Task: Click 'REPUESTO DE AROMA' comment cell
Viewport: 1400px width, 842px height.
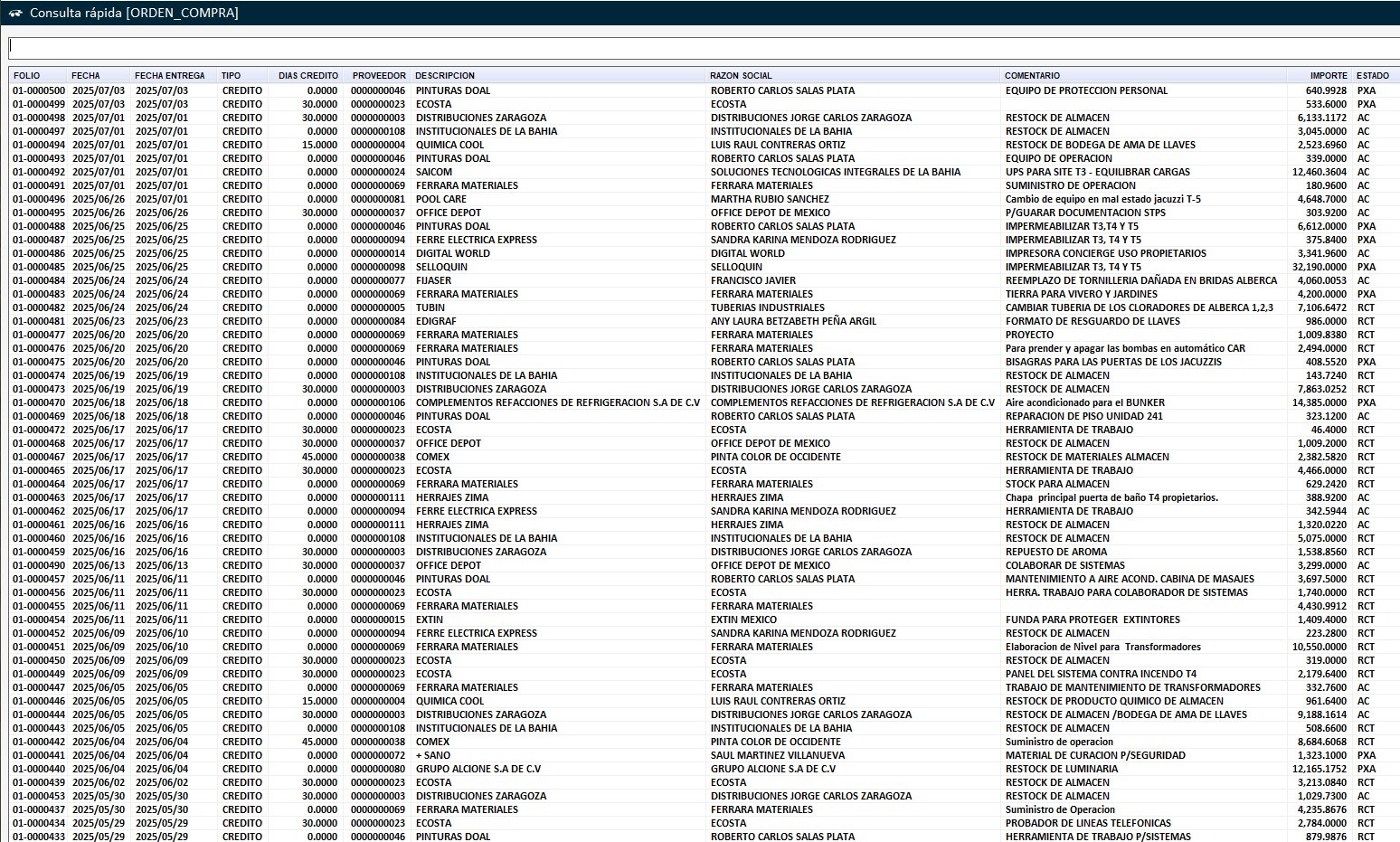Action: (1055, 552)
